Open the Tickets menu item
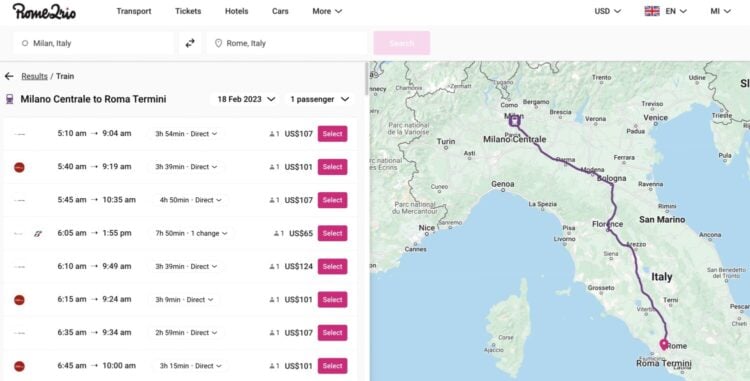Image resolution: width=750 pixels, height=381 pixels. 188,11
